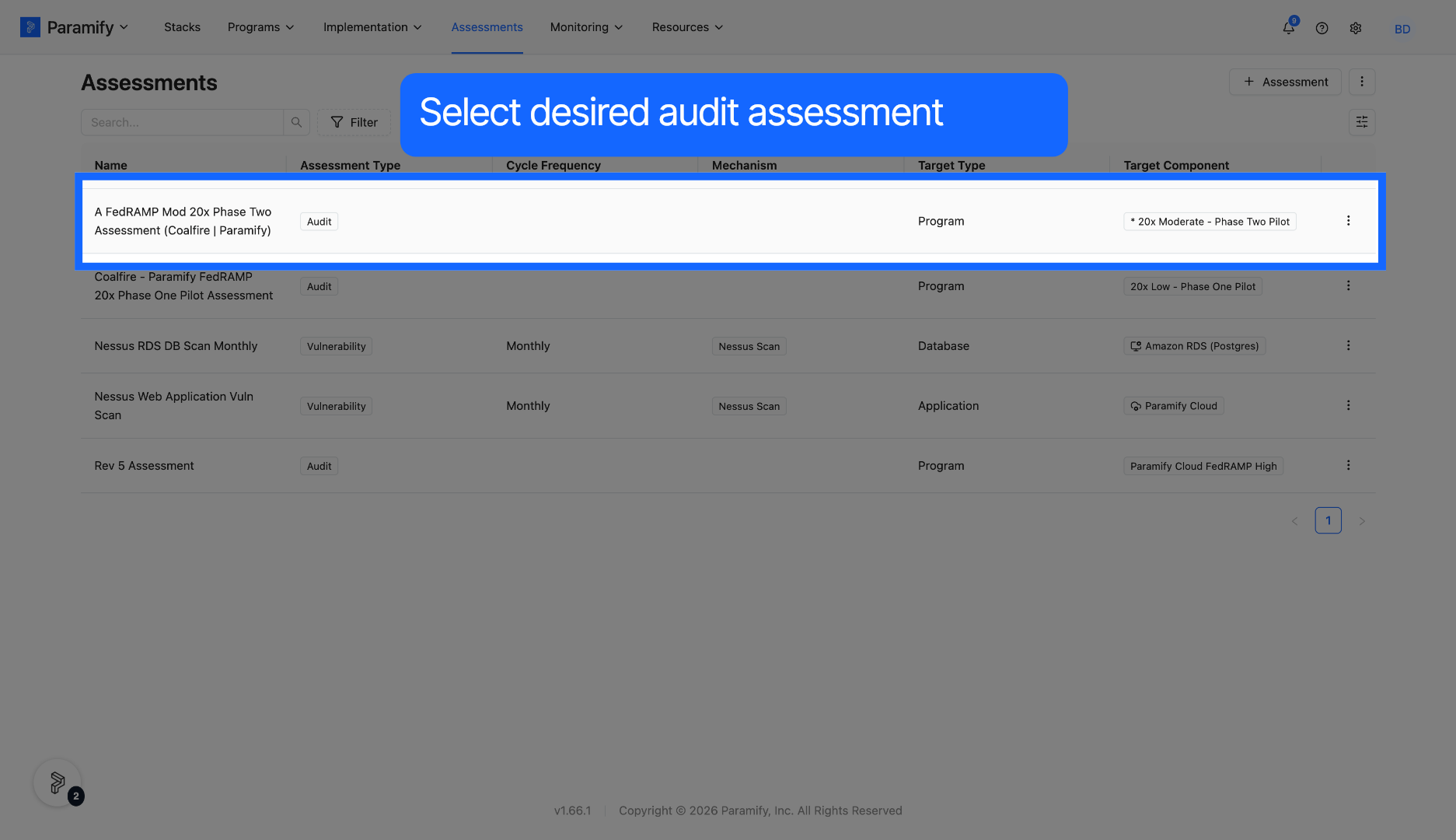Open the settings gear icon

pos(1356,28)
